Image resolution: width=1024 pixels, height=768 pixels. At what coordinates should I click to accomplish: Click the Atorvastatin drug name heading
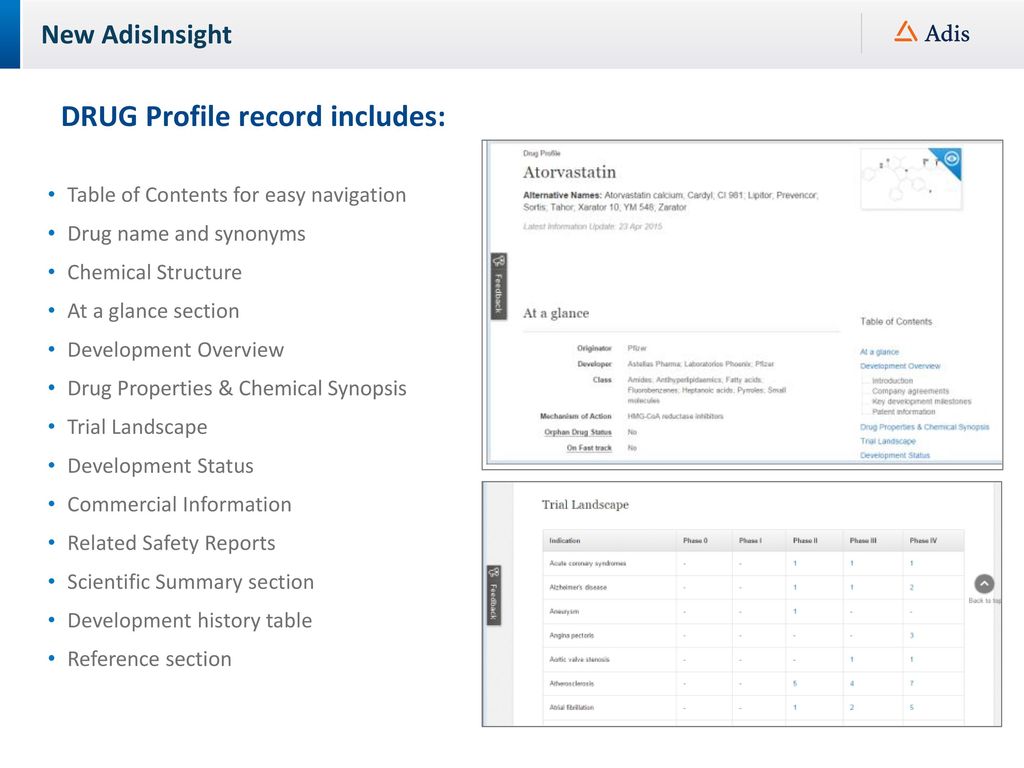(569, 172)
